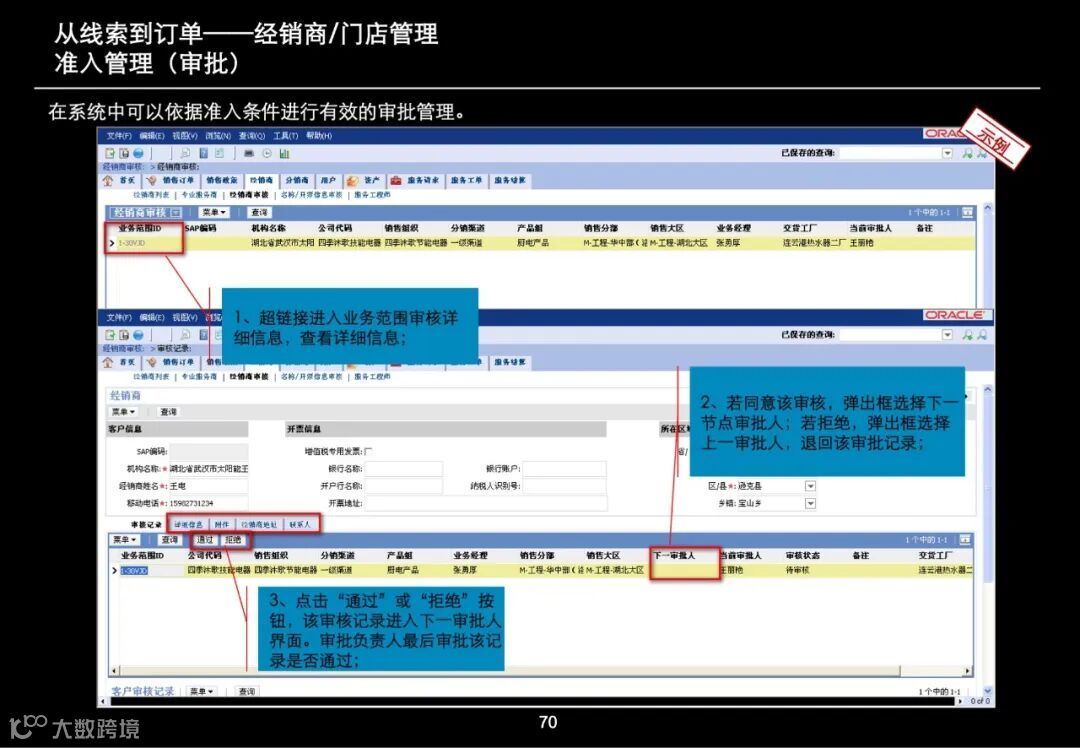Click the 销售订单 tab icon in the list window

point(152,180)
